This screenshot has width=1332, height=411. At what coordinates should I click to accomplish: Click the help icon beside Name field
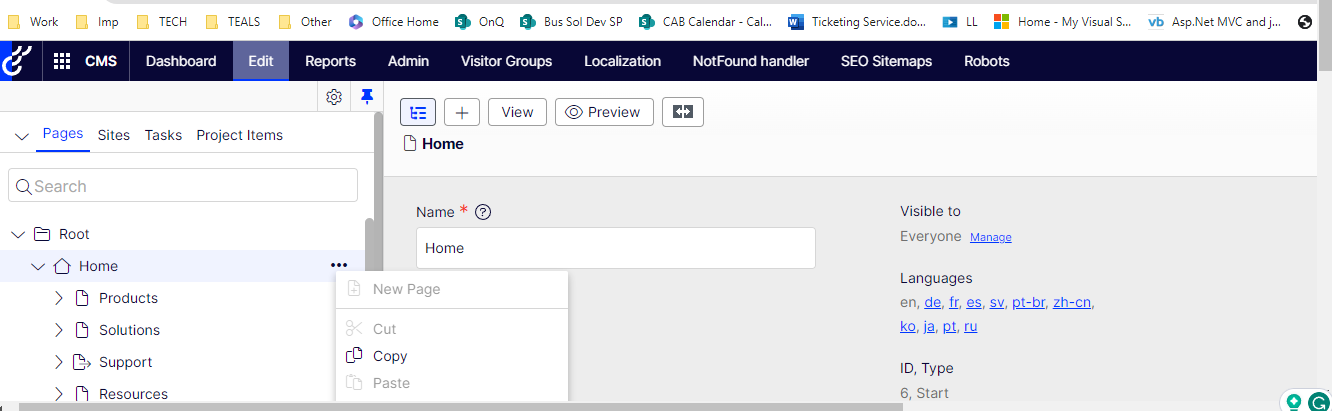tap(483, 212)
